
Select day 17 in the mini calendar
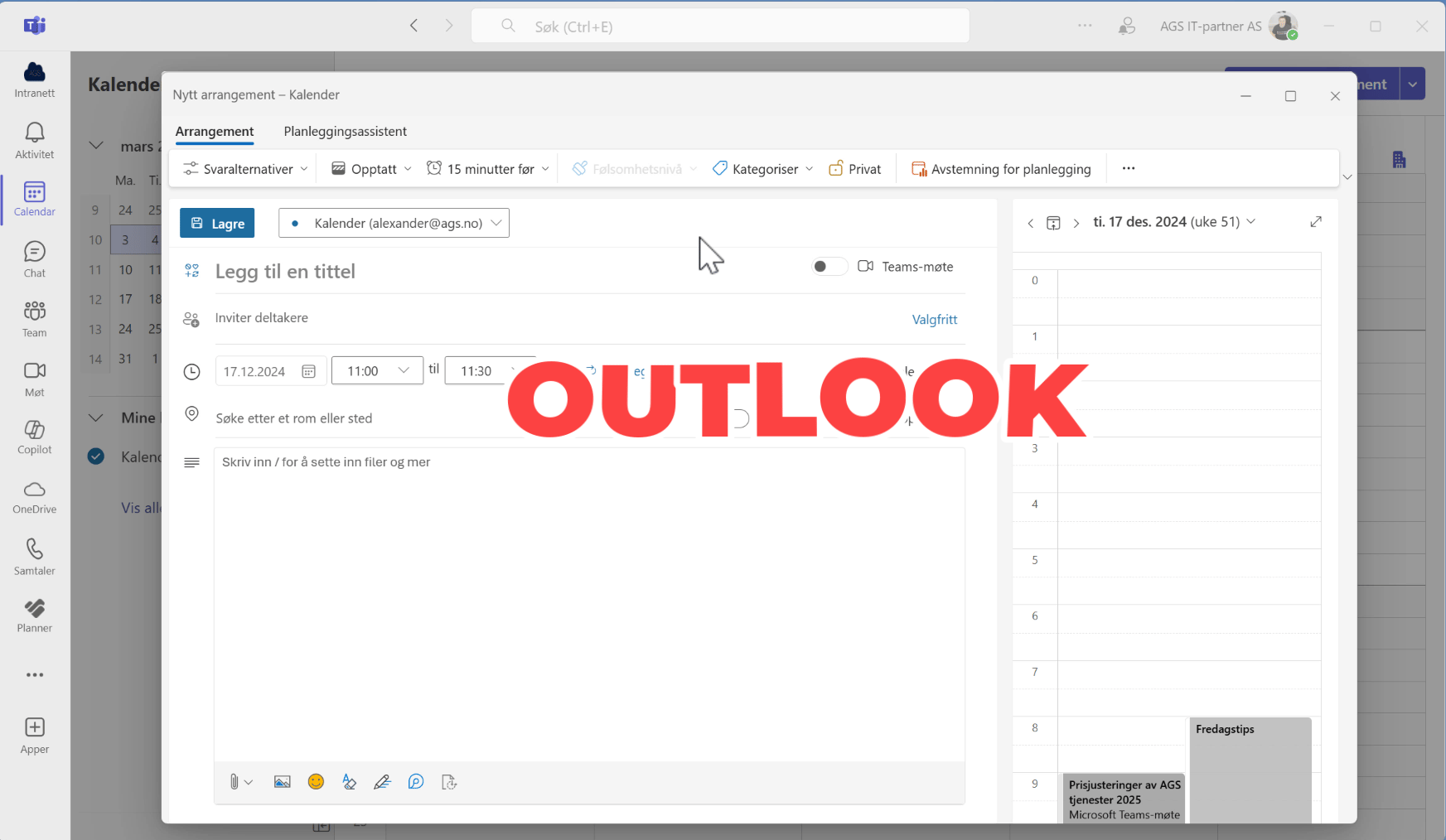tap(126, 299)
